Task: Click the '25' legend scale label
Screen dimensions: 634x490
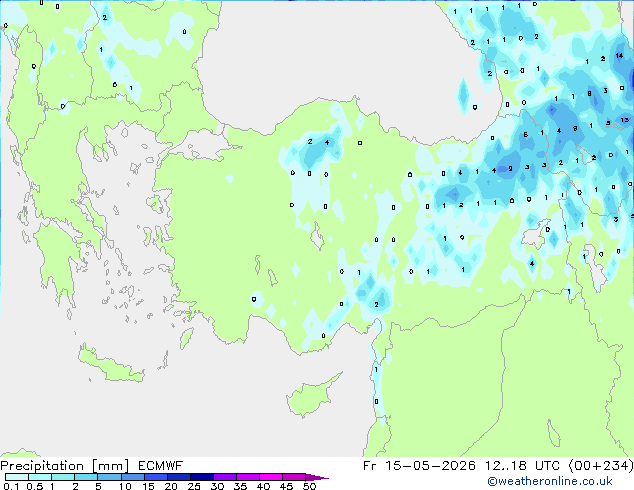Action: click(194, 486)
